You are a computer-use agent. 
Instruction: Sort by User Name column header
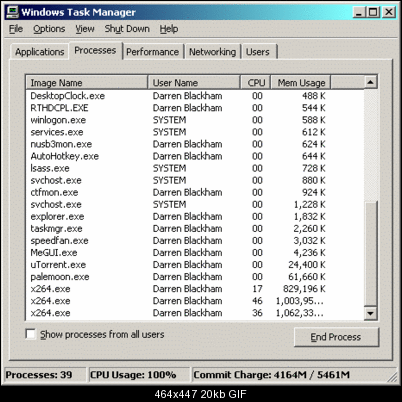194,83
